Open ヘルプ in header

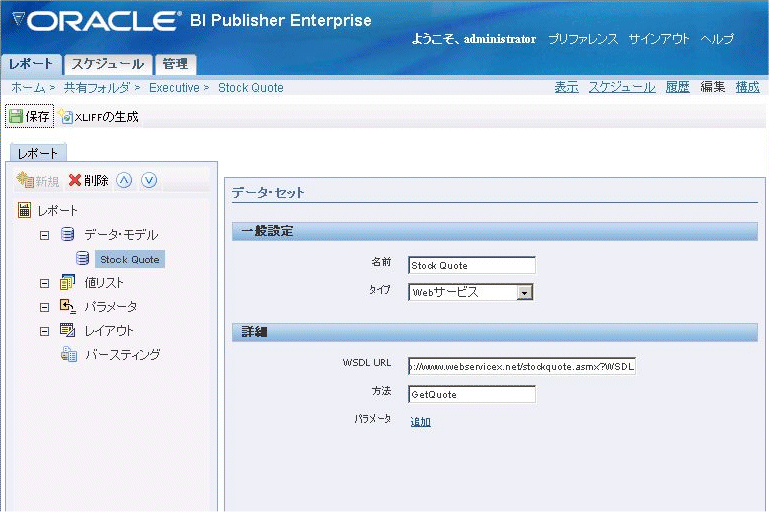tap(717, 39)
